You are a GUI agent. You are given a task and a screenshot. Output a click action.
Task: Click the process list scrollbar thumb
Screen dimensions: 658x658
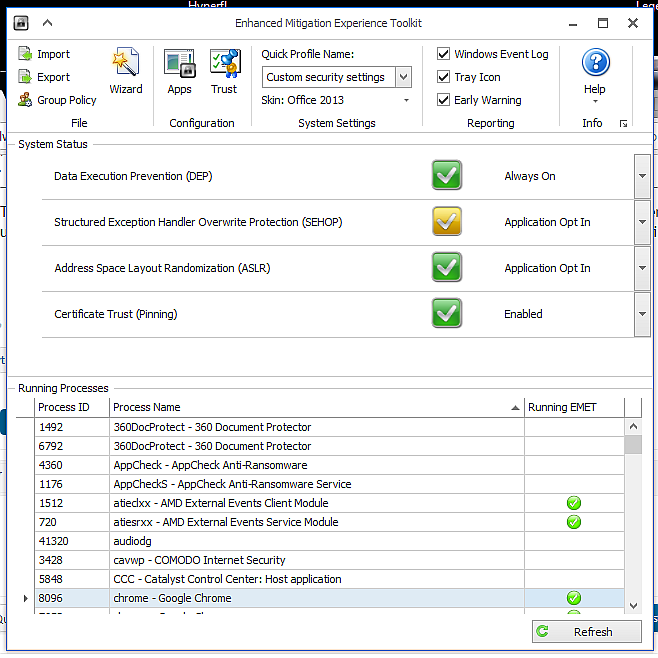pos(633,444)
